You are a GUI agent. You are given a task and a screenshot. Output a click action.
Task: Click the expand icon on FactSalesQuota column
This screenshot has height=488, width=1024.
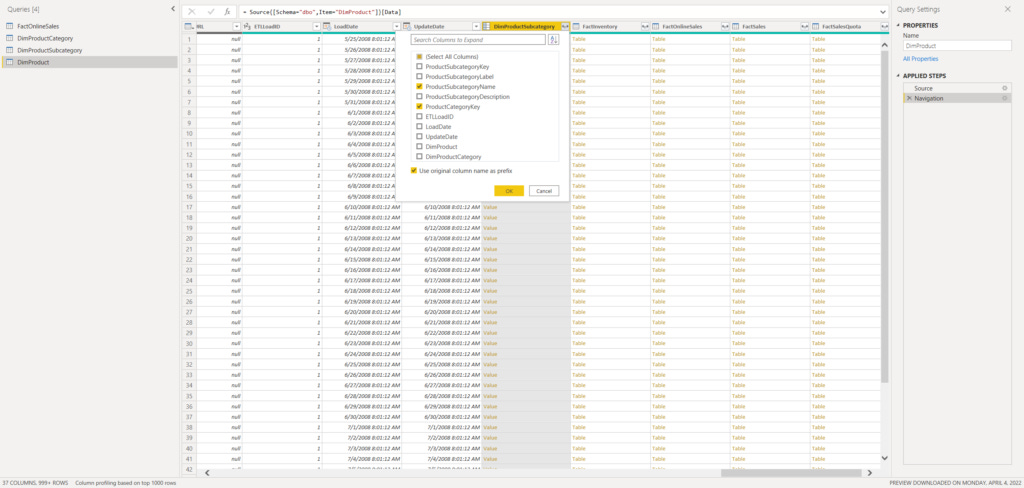pos(884,26)
